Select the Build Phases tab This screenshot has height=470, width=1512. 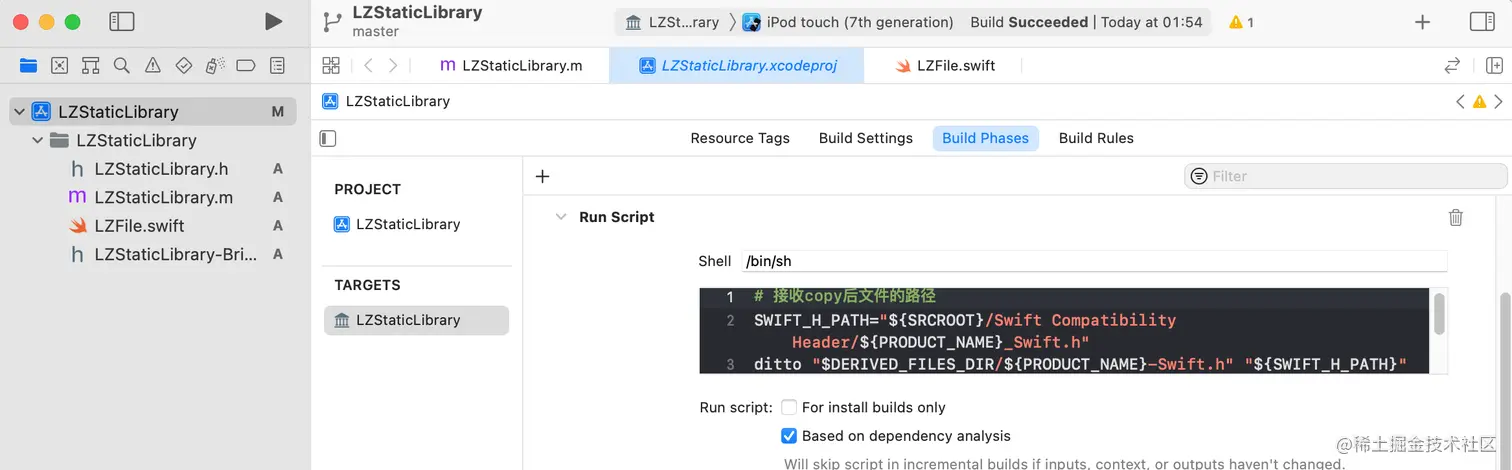click(x=986, y=138)
